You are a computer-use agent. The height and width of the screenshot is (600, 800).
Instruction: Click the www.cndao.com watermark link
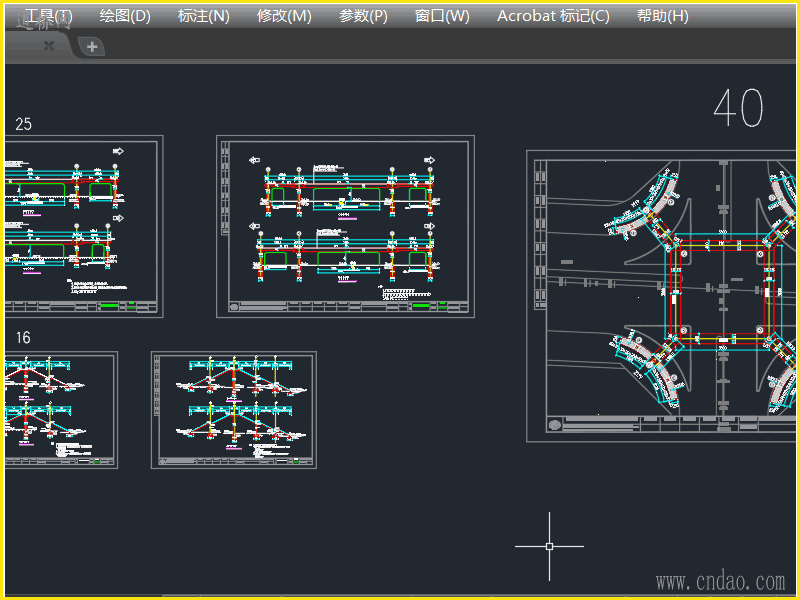tap(720, 581)
